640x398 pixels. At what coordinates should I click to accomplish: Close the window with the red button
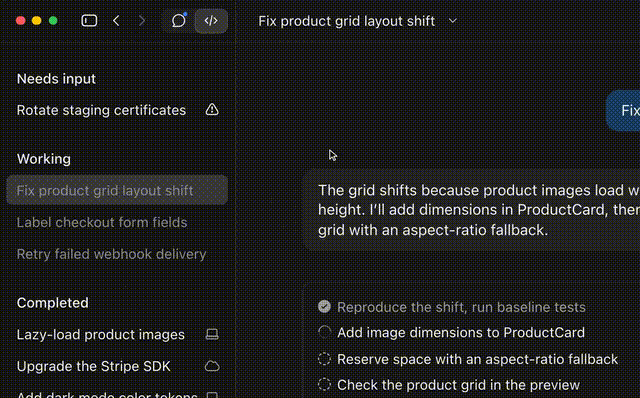pyautogui.click(x=20, y=21)
